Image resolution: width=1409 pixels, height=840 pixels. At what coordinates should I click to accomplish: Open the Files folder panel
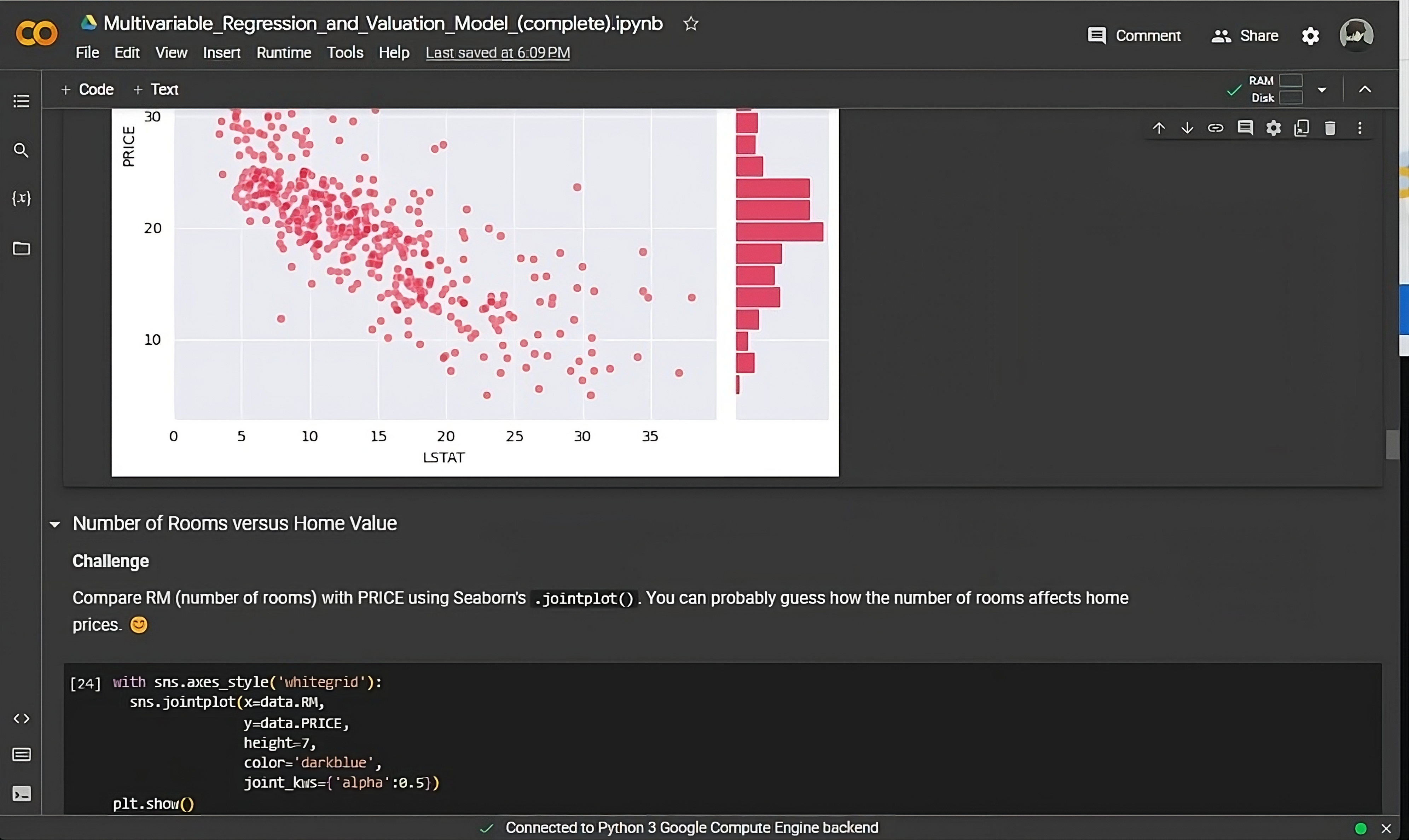tap(21, 249)
